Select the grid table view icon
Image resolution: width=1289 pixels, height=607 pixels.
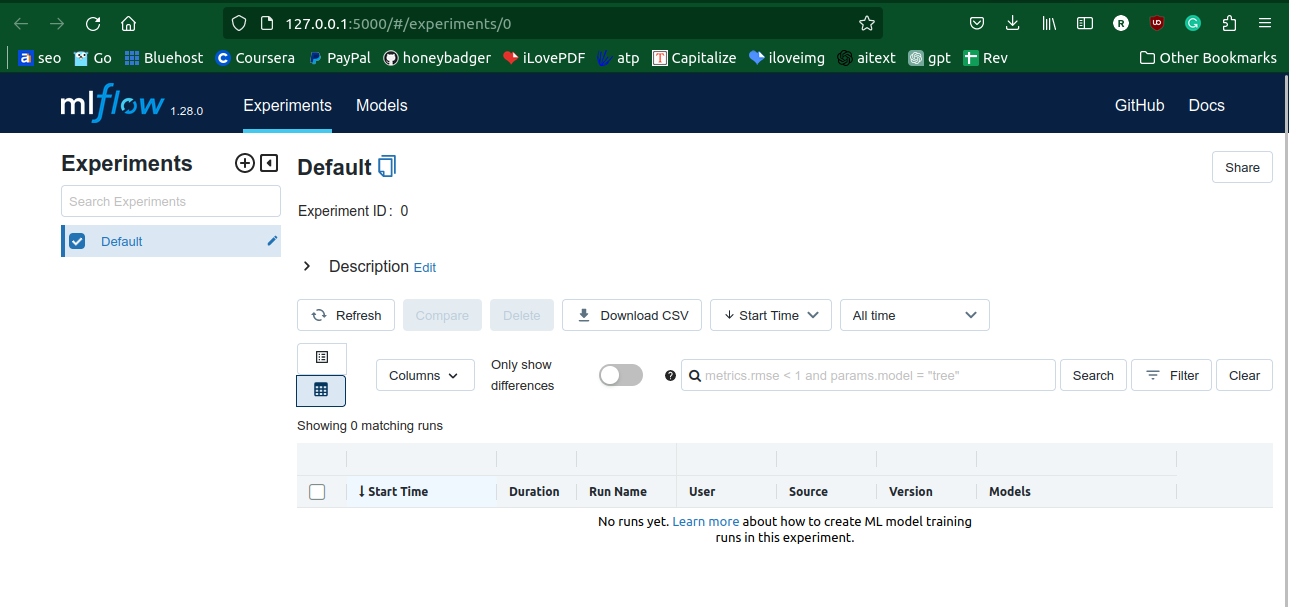pyautogui.click(x=321, y=390)
